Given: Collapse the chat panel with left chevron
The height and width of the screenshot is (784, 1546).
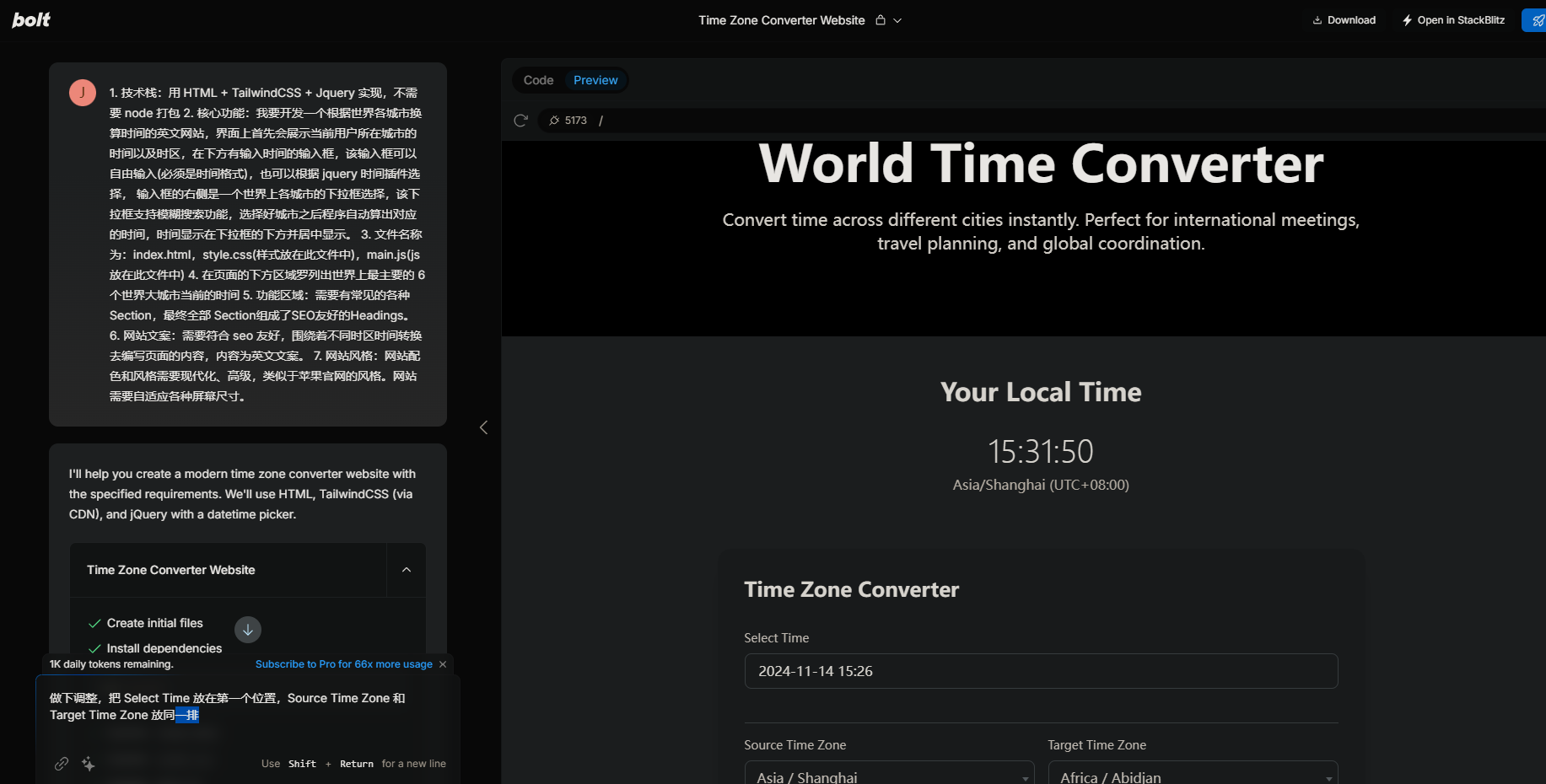Looking at the screenshot, I should (x=483, y=427).
